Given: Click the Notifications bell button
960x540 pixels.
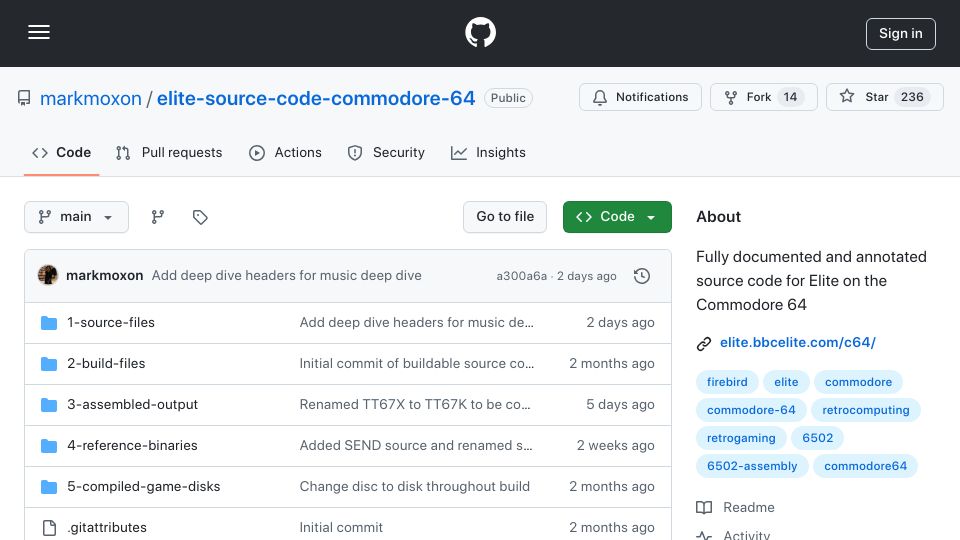Looking at the screenshot, I should pos(640,97).
